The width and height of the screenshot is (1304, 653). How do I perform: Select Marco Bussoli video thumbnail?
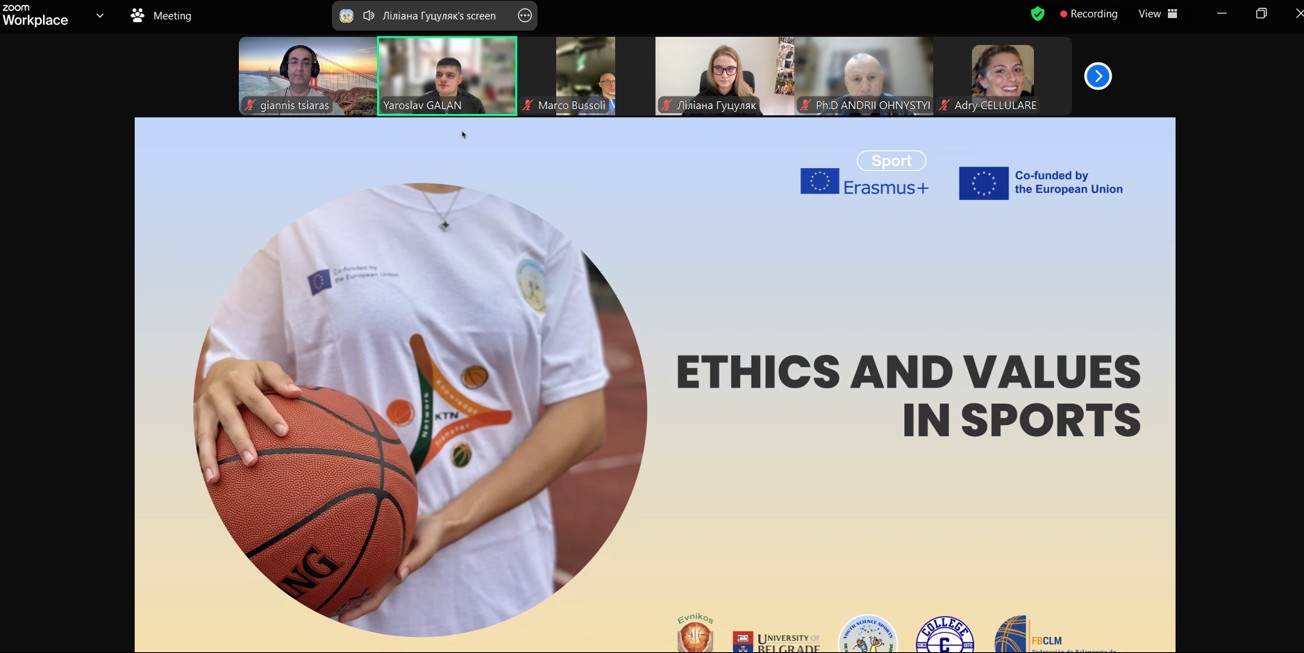585,75
